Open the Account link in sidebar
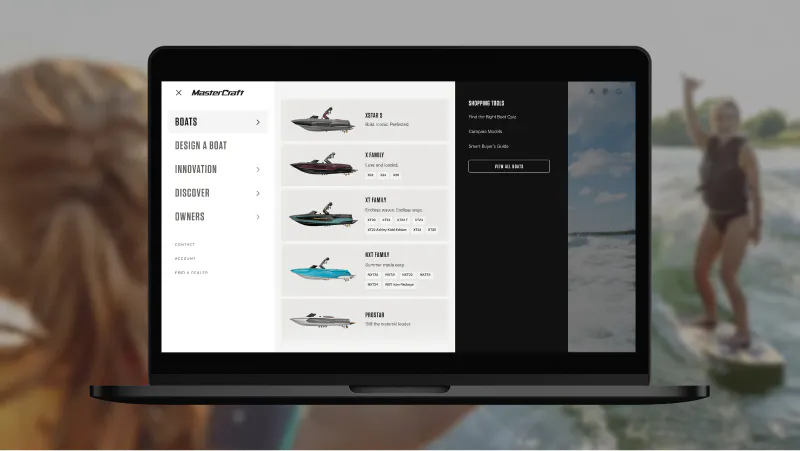Viewport: 800px width, 451px height. (185, 259)
